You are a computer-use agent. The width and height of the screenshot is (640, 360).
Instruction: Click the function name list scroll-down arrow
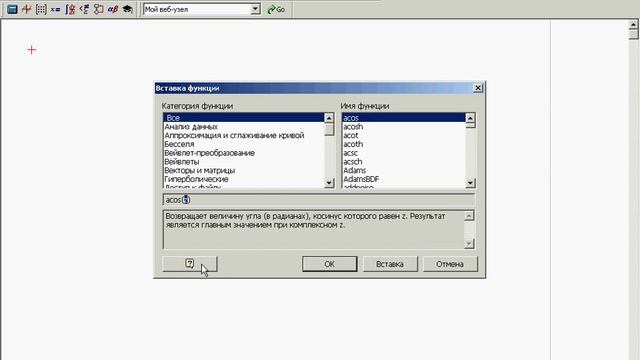(470, 183)
